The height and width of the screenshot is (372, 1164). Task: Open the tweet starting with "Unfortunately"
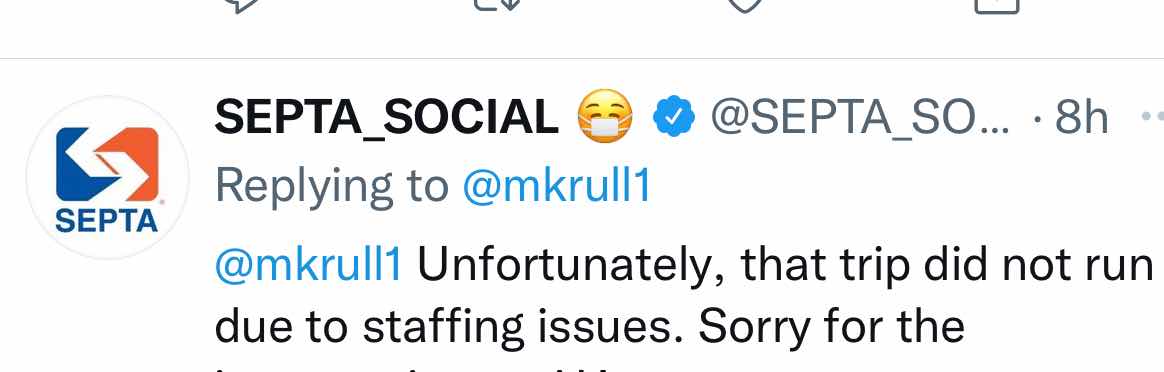pyautogui.click(x=684, y=304)
